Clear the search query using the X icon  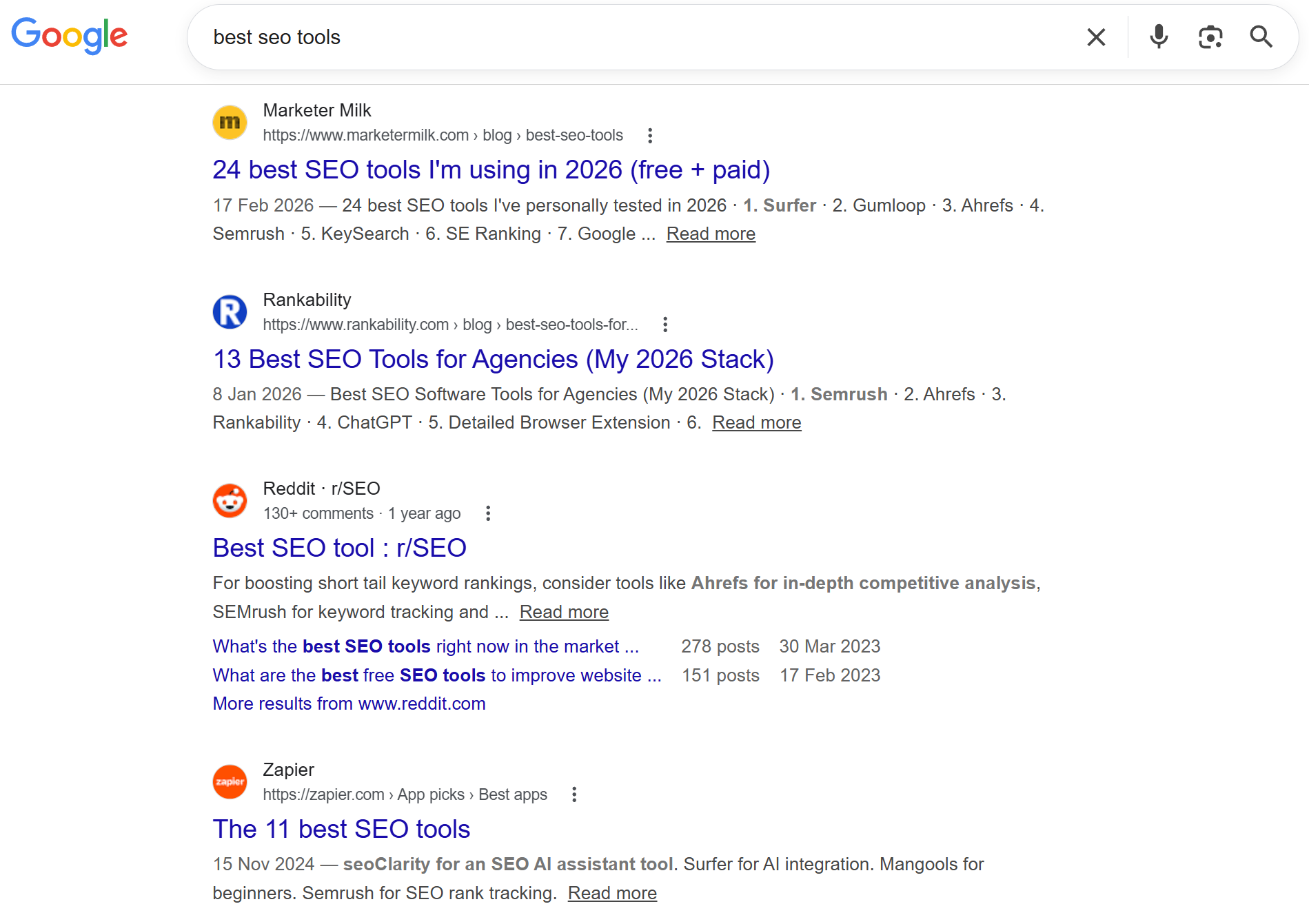(1095, 37)
